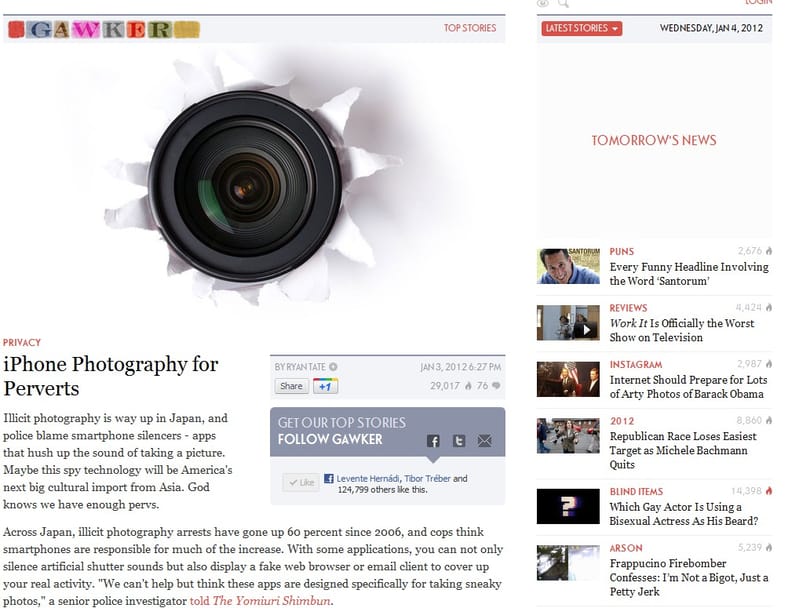Click flame icon beside 2,987
Image resolution: width=810 pixels, height=608 pixels.
(x=769, y=364)
